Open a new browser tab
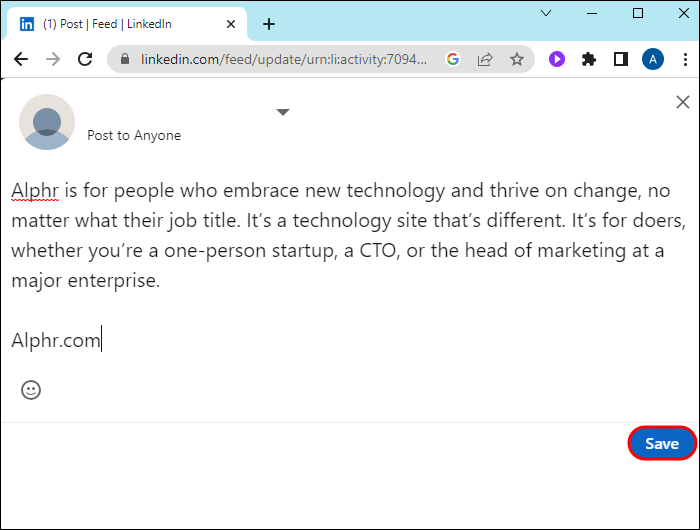The image size is (700, 530). coord(269,24)
